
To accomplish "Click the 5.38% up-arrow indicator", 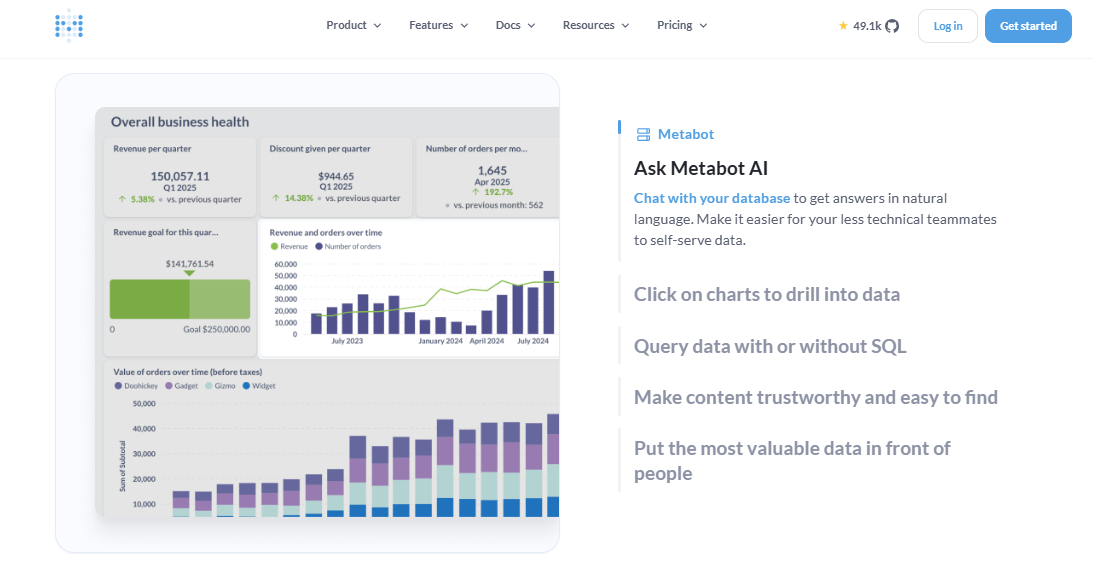I will click(x=122, y=199).
